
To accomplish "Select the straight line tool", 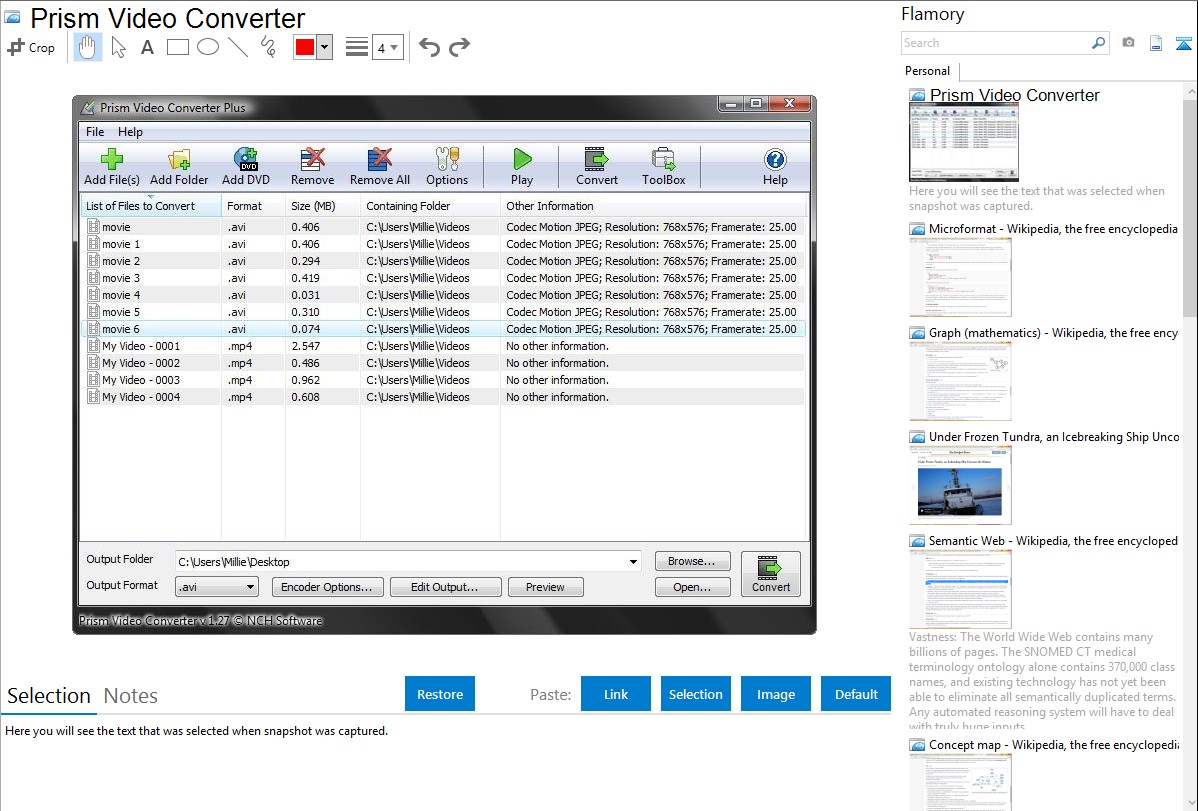I will click(238, 47).
